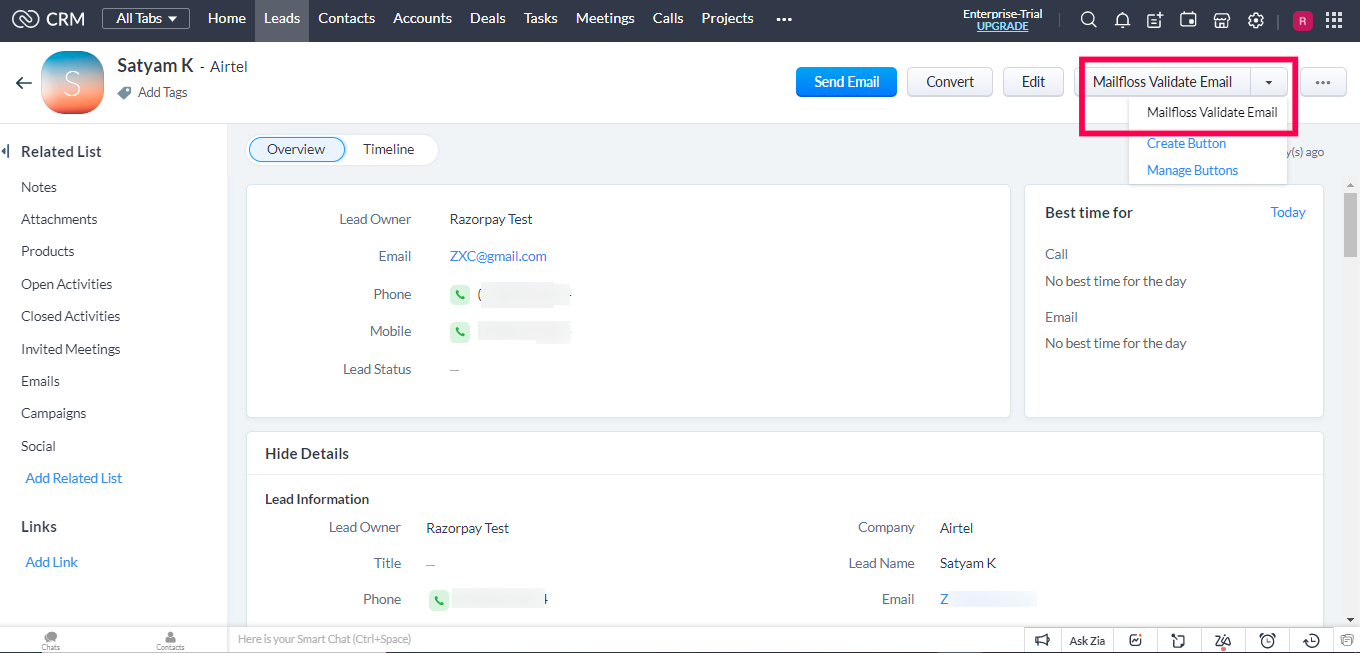
Task: Switch to the Timeline view toggle
Action: [388, 149]
